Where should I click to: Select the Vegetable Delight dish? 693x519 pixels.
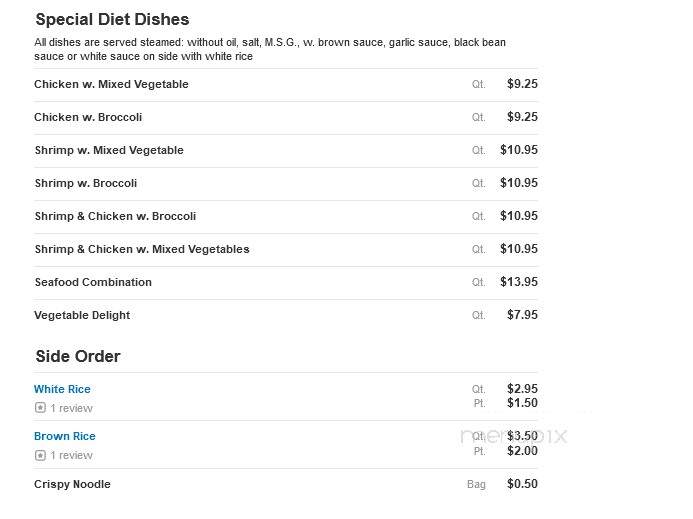[x=82, y=315]
